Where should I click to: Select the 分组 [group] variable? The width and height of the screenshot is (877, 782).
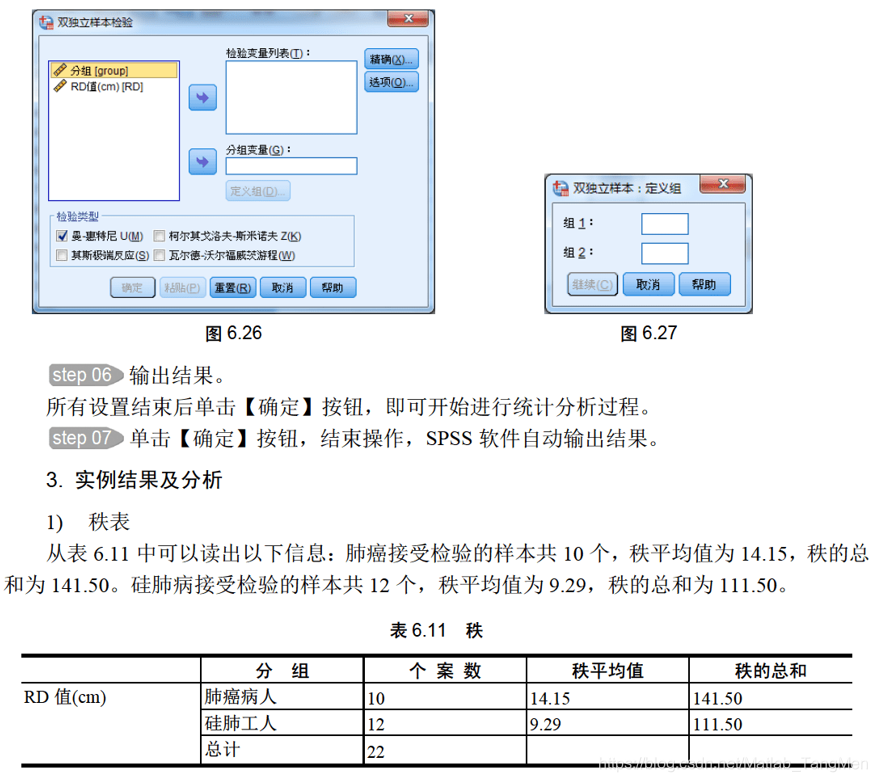pos(114,70)
